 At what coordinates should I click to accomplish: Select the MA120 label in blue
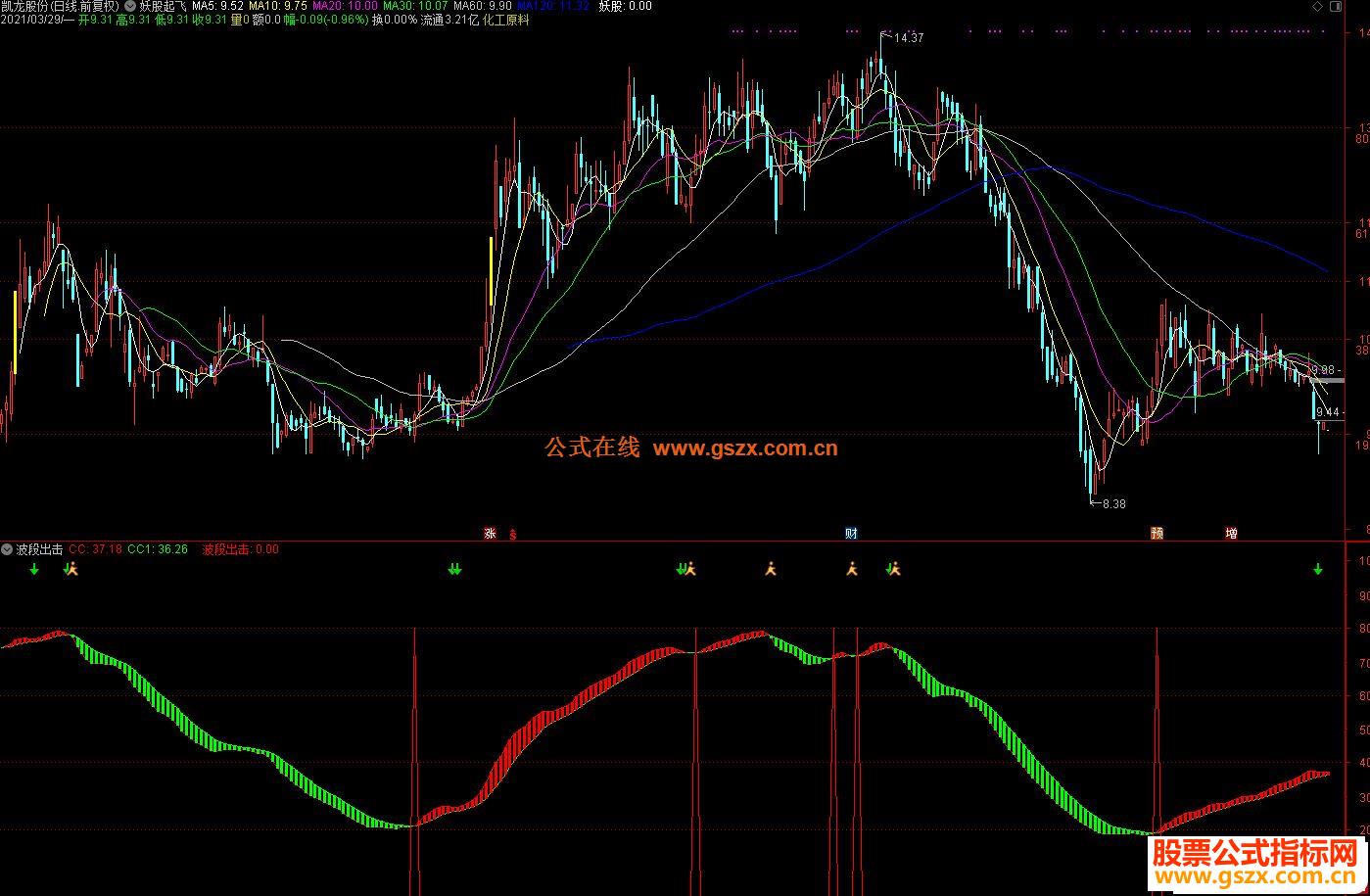tap(553, 6)
